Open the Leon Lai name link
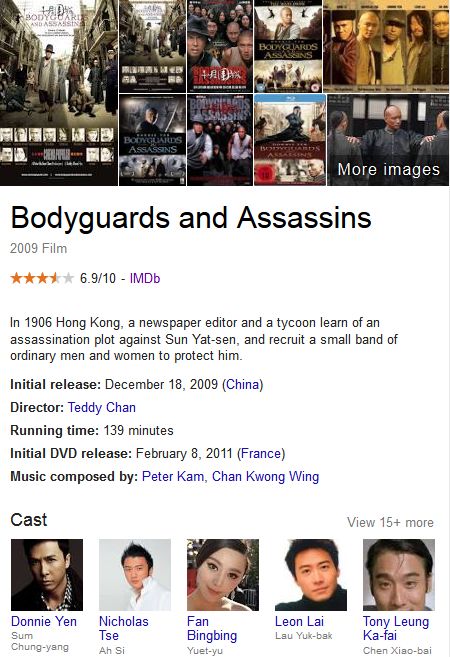 (x=300, y=621)
